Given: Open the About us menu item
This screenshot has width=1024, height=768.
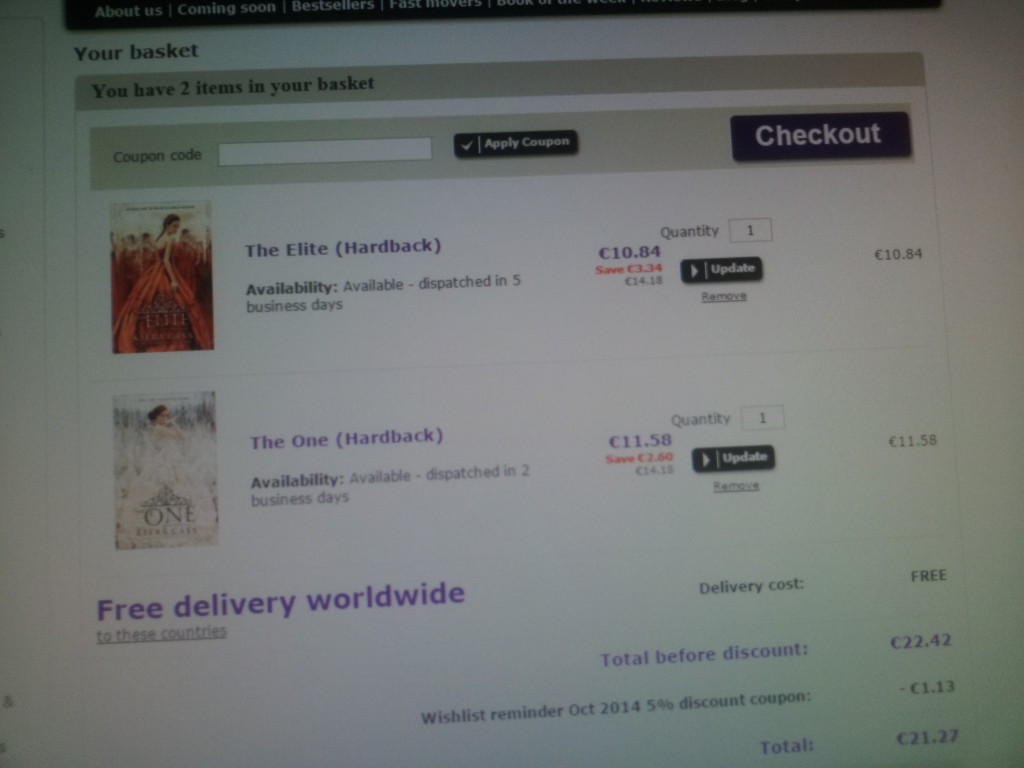Looking at the screenshot, I should point(128,11).
